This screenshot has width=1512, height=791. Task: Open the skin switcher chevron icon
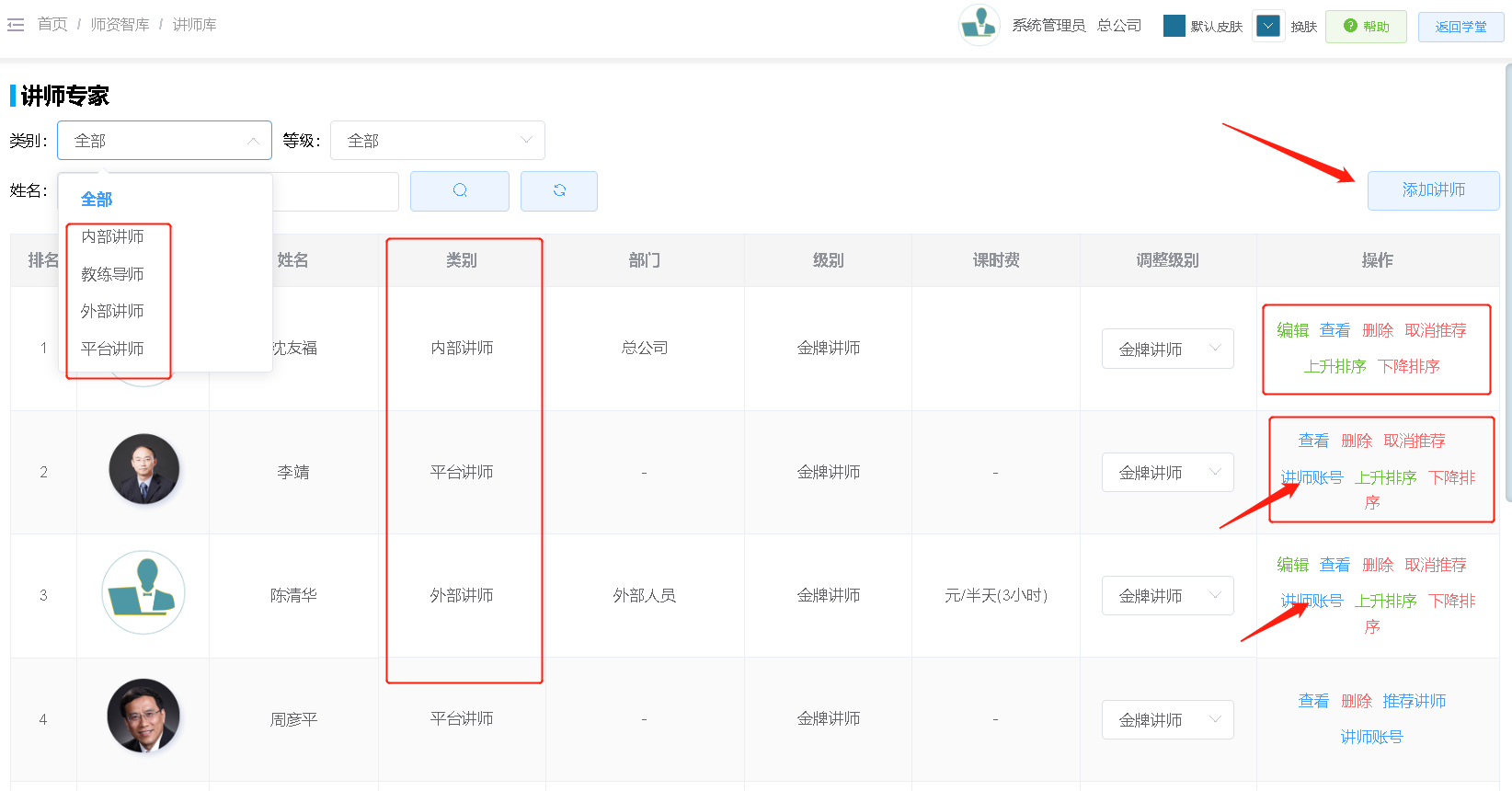pos(1268,26)
